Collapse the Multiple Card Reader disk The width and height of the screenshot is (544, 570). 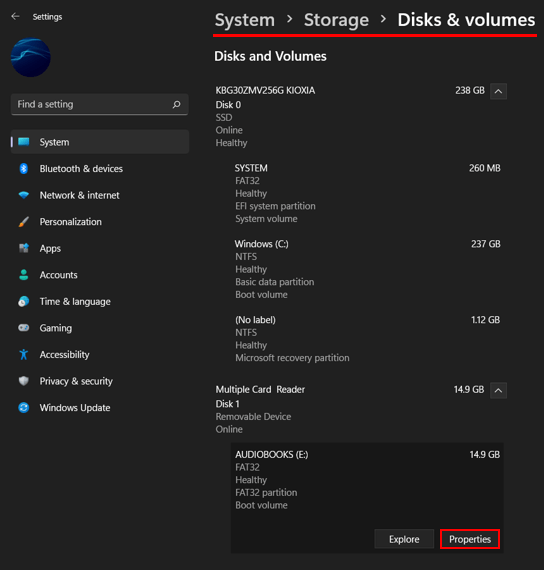pos(498,390)
